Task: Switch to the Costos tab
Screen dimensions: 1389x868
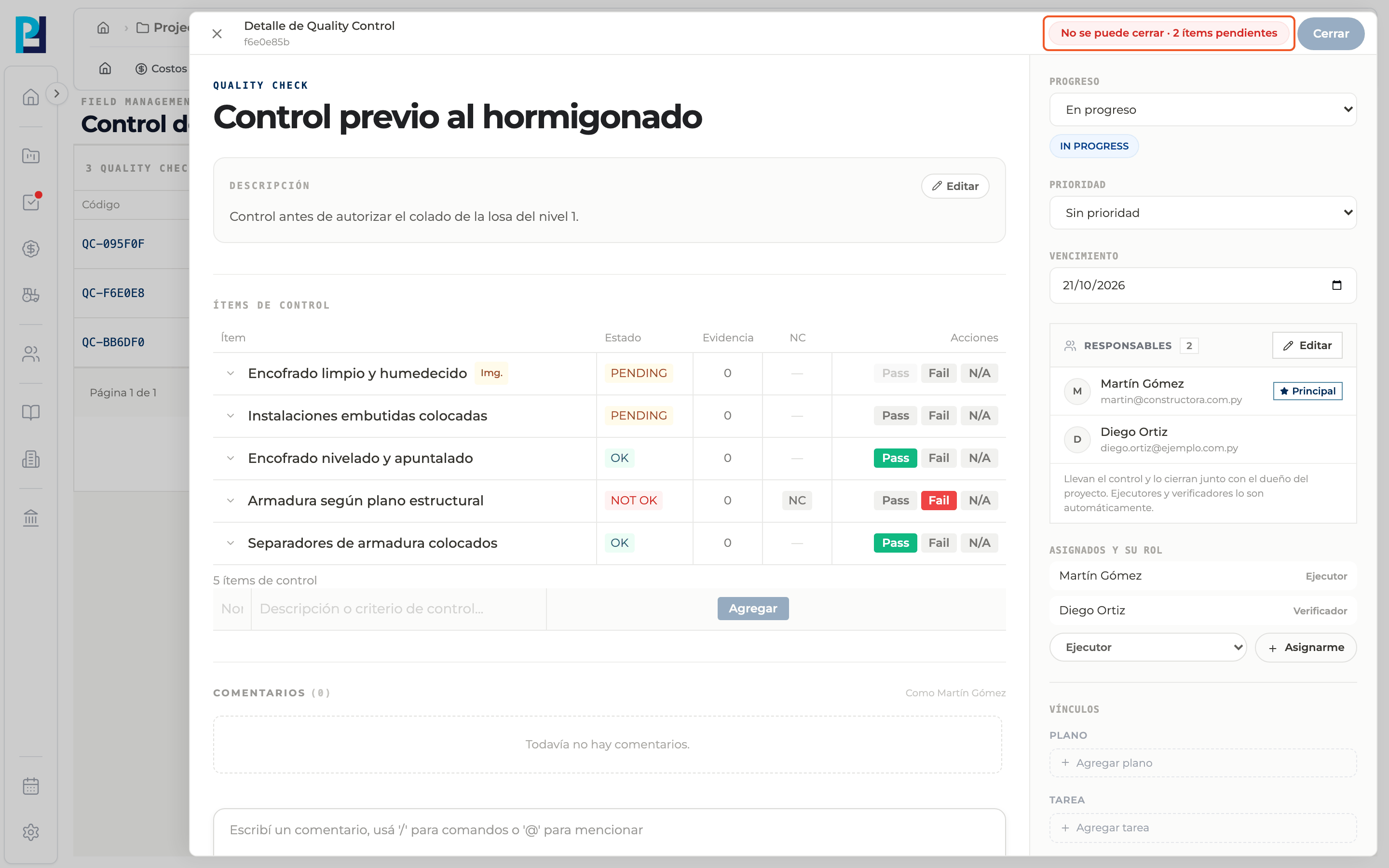Action: (x=161, y=68)
